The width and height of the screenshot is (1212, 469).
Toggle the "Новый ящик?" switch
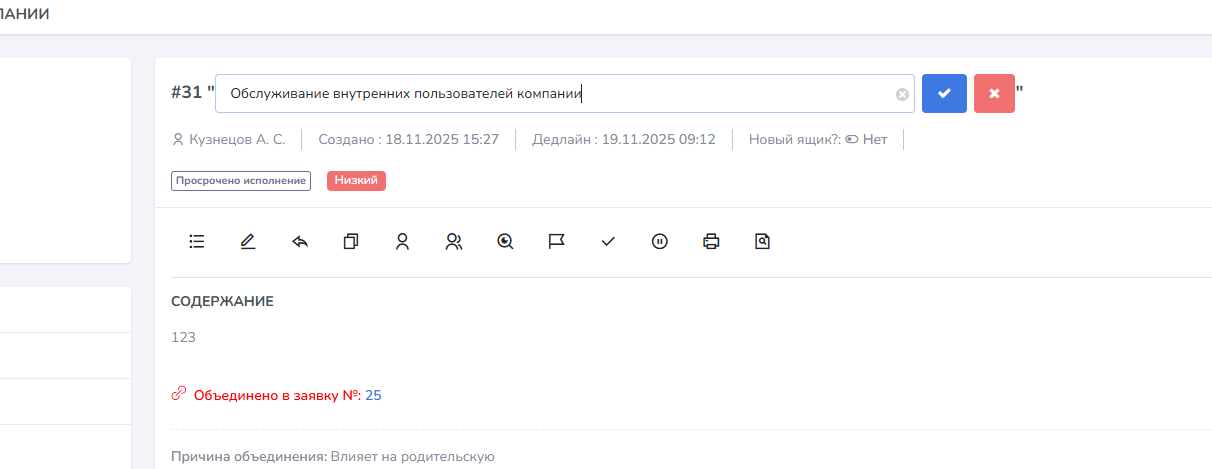(852, 140)
